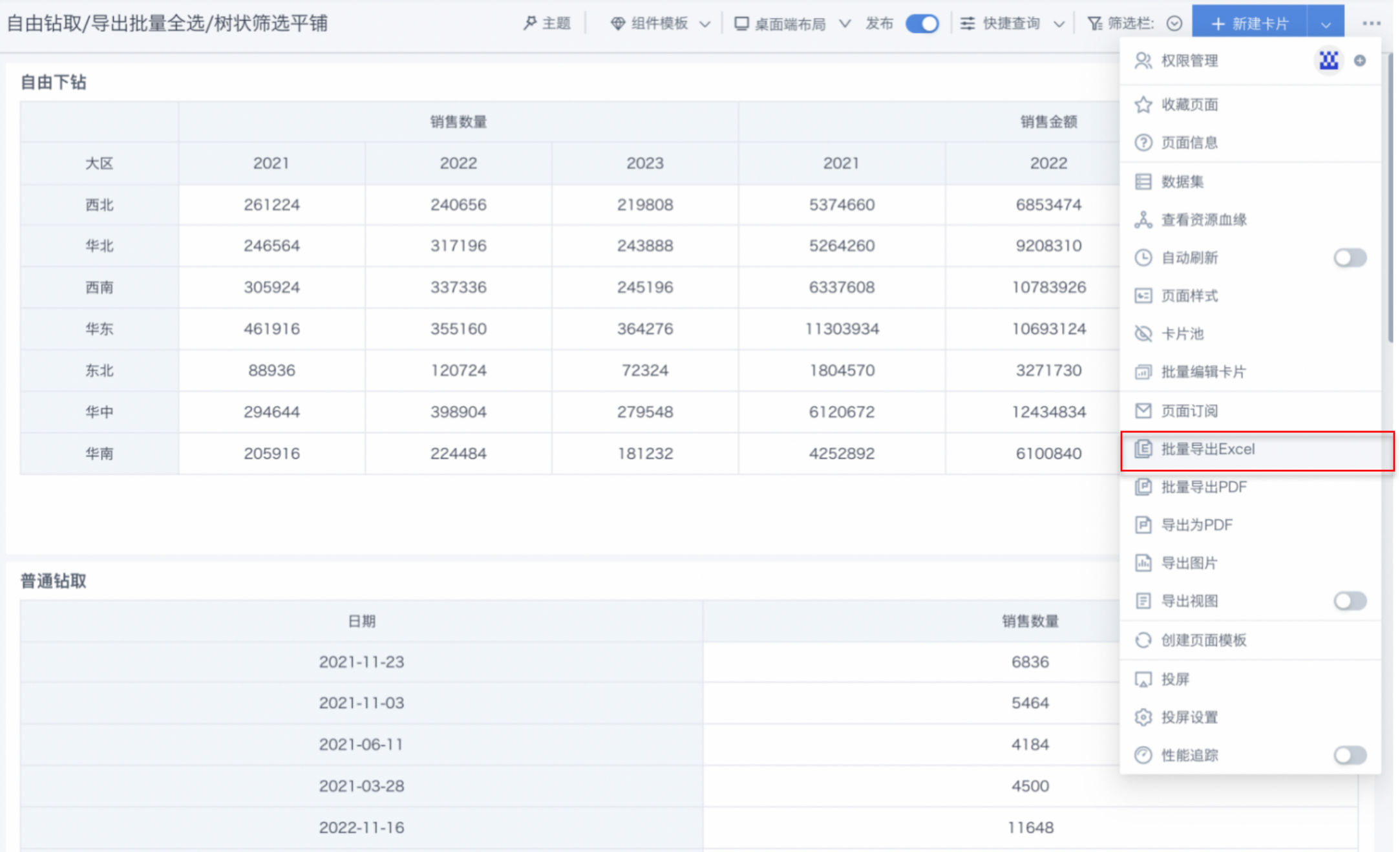Image resolution: width=1400 pixels, height=852 pixels.
Task: Click the page style icon
Action: (x=1143, y=296)
